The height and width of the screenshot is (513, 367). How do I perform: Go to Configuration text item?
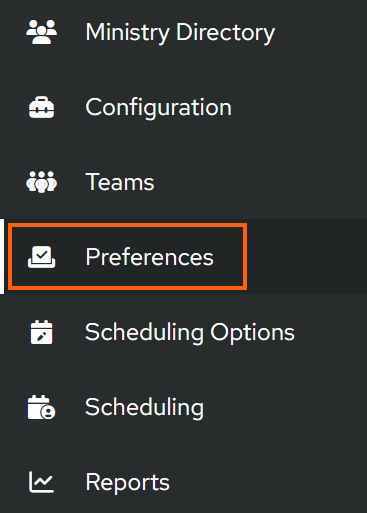click(x=158, y=108)
